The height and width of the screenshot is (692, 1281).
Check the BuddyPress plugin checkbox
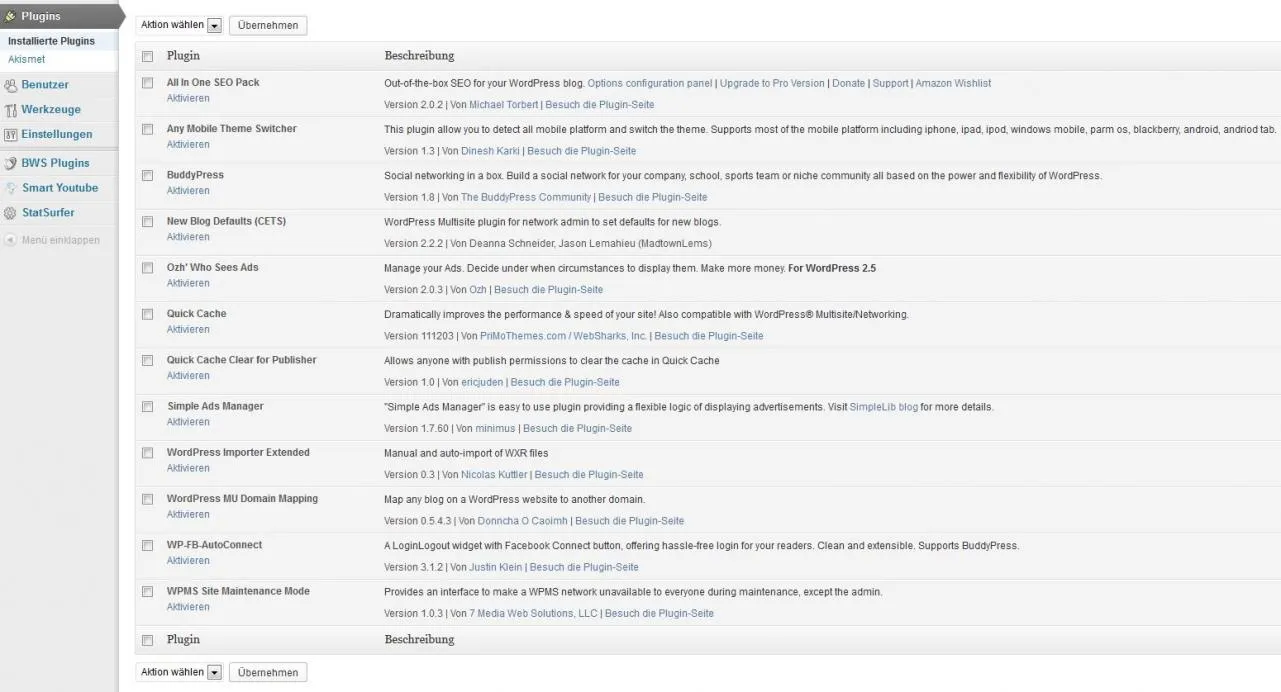pos(148,175)
